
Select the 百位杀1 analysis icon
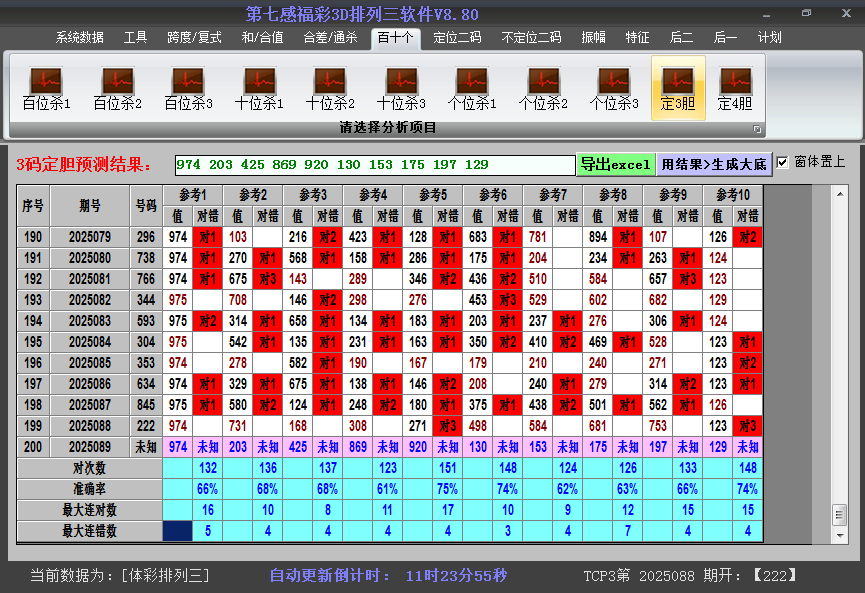46,88
